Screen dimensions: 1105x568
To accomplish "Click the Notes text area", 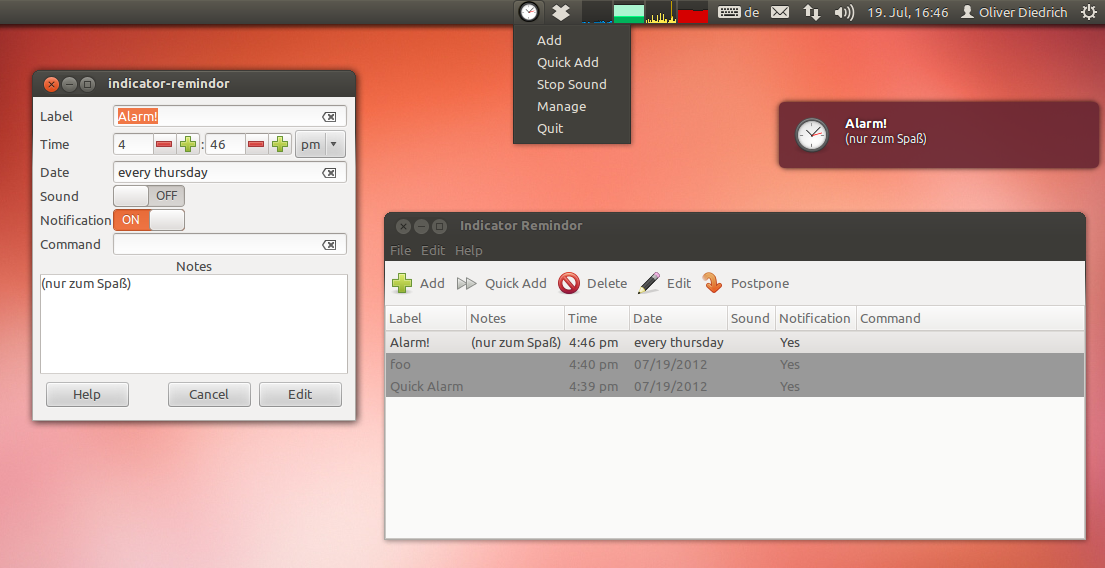I will point(194,323).
